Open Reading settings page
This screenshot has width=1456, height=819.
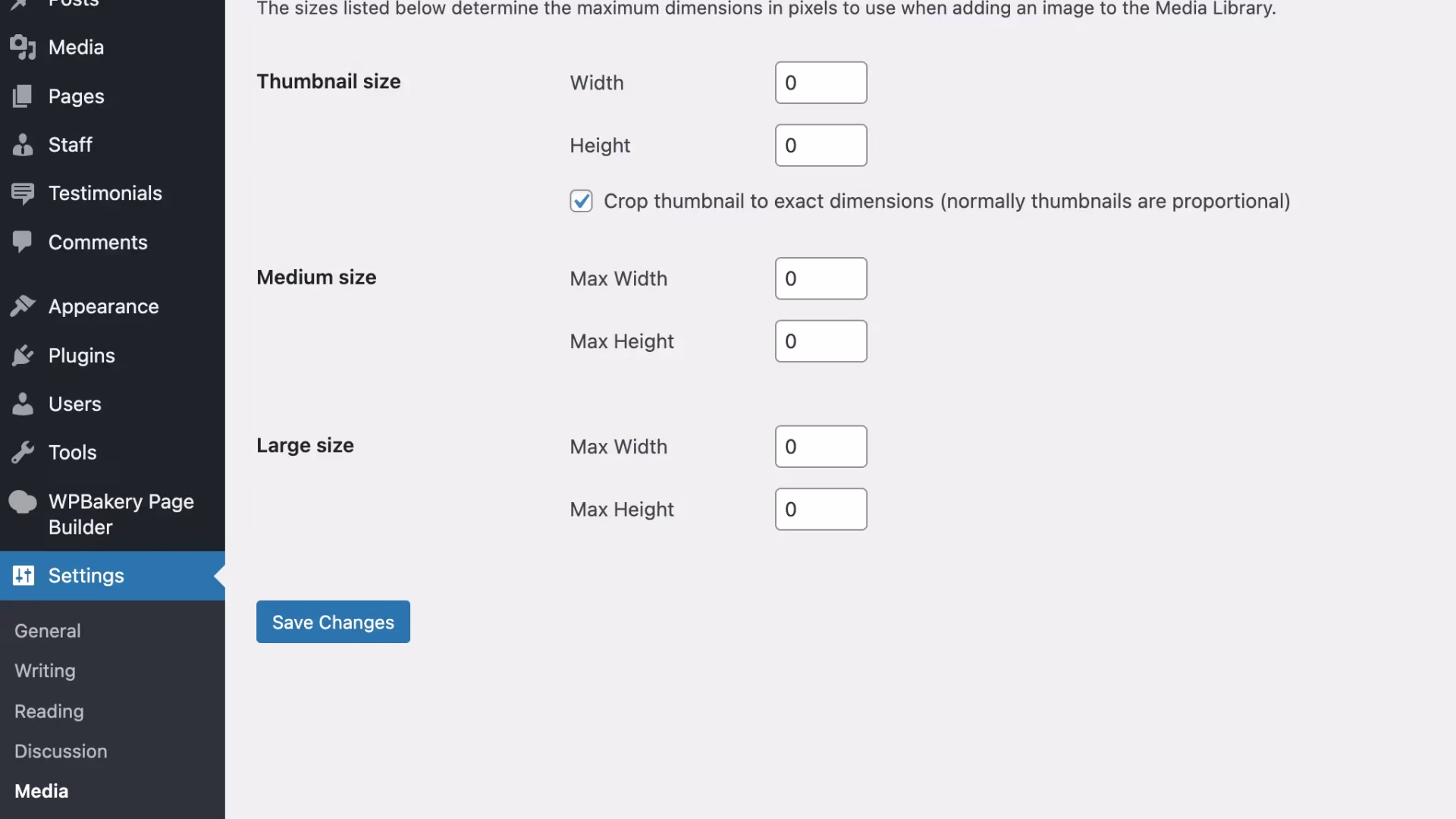[x=49, y=711]
